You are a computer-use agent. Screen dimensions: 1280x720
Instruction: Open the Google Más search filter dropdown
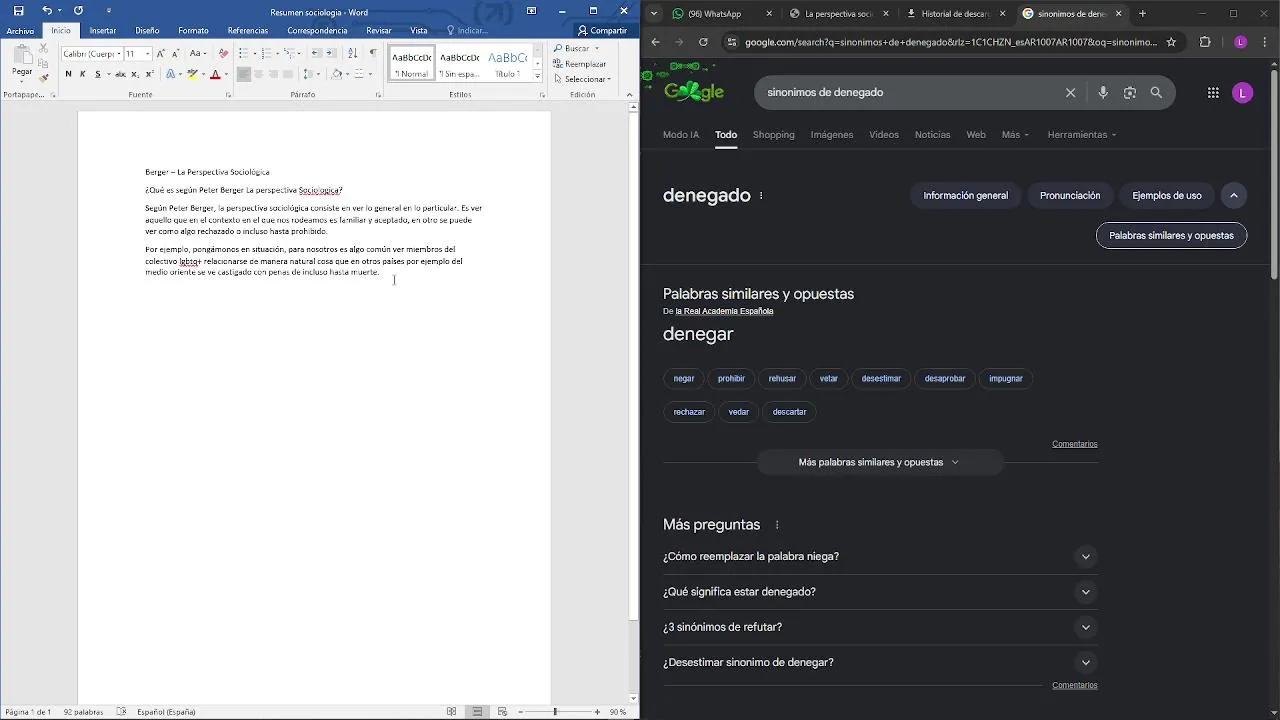pos(1015,135)
